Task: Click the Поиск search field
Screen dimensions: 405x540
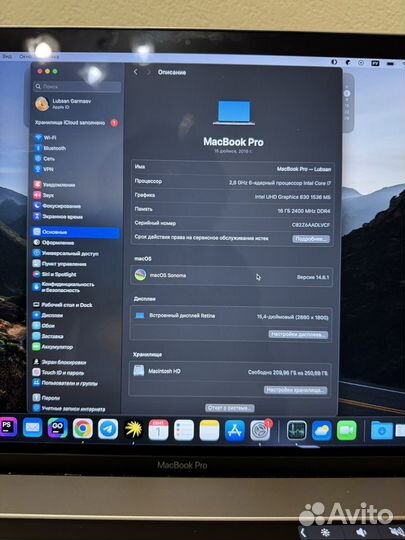Action: tap(77, 86)
